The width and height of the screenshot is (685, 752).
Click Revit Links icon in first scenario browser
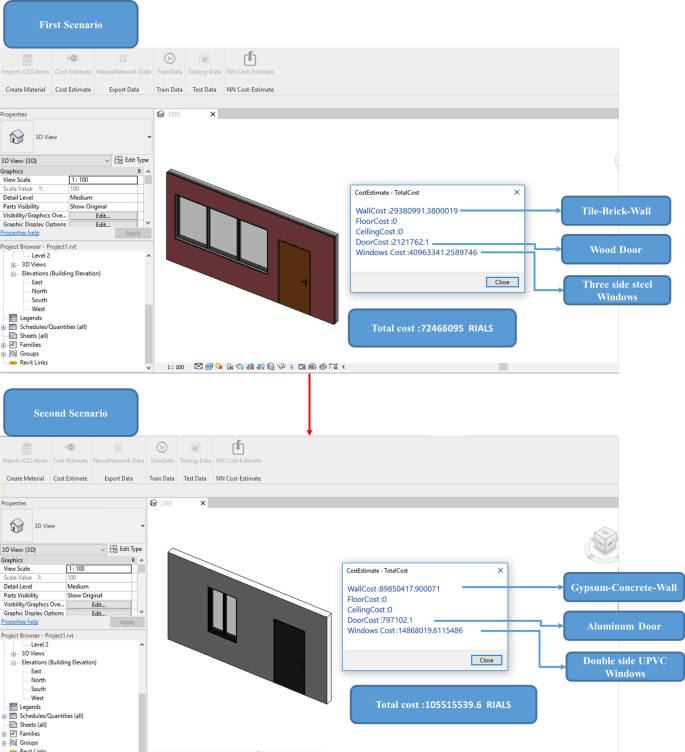(x=13, y=363)
